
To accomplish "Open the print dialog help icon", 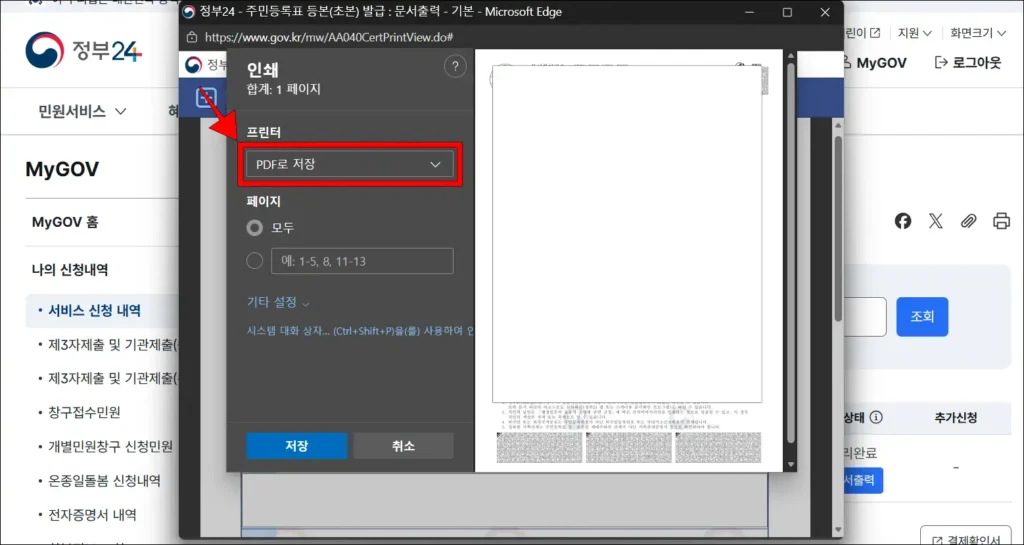I will [455, 67].
